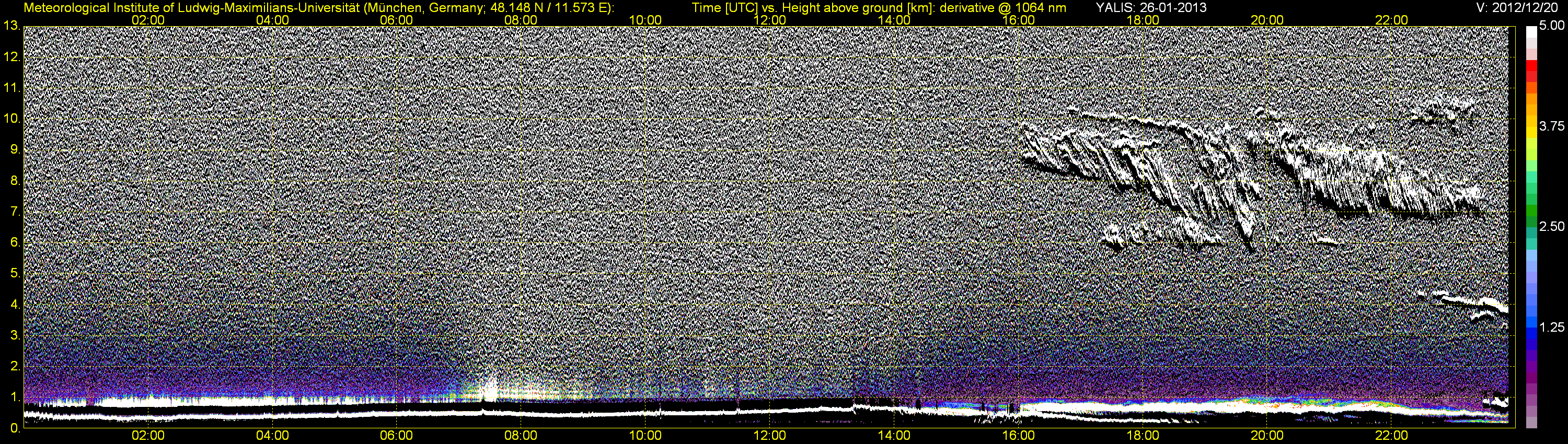Image resolution: width=1568 pixels, height=444 pixels.
Task: Click the height axis label '6.'
Action: [15, 243]
